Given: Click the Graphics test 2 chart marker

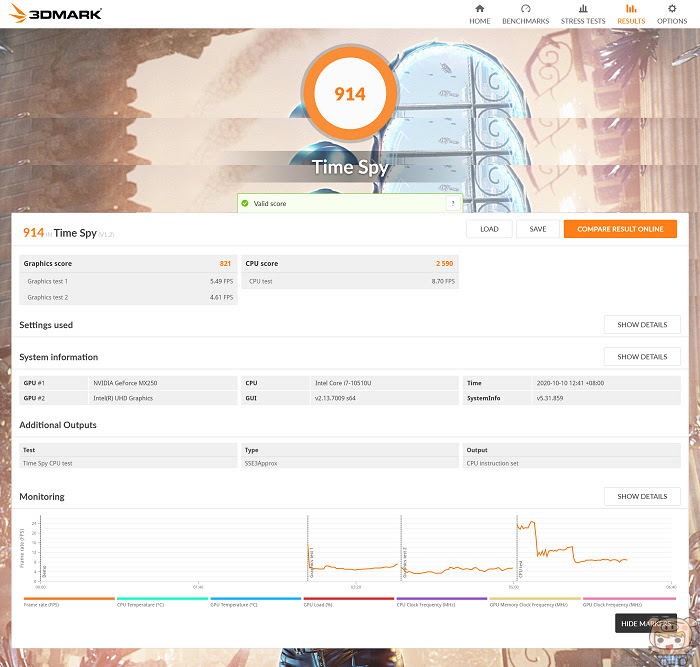Looking at the screenshot, I should (x=405, y=563).
